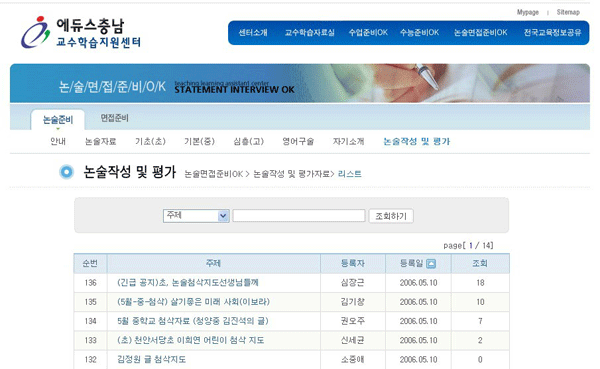
Task: Select the 심층(고) submenu item
Action: pyautogui.click(x=249, y=142)
